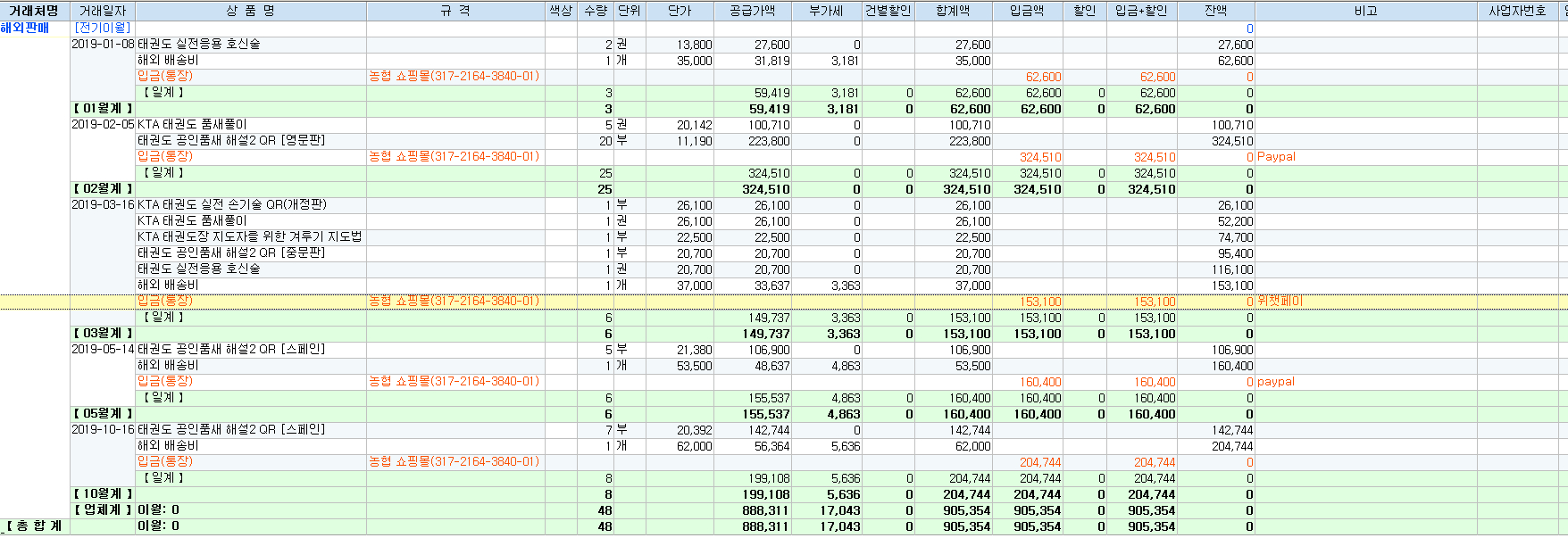Select the 13,800 unit price cell
The height and width of the screenshot is (538, 1568).
(680, 45)
